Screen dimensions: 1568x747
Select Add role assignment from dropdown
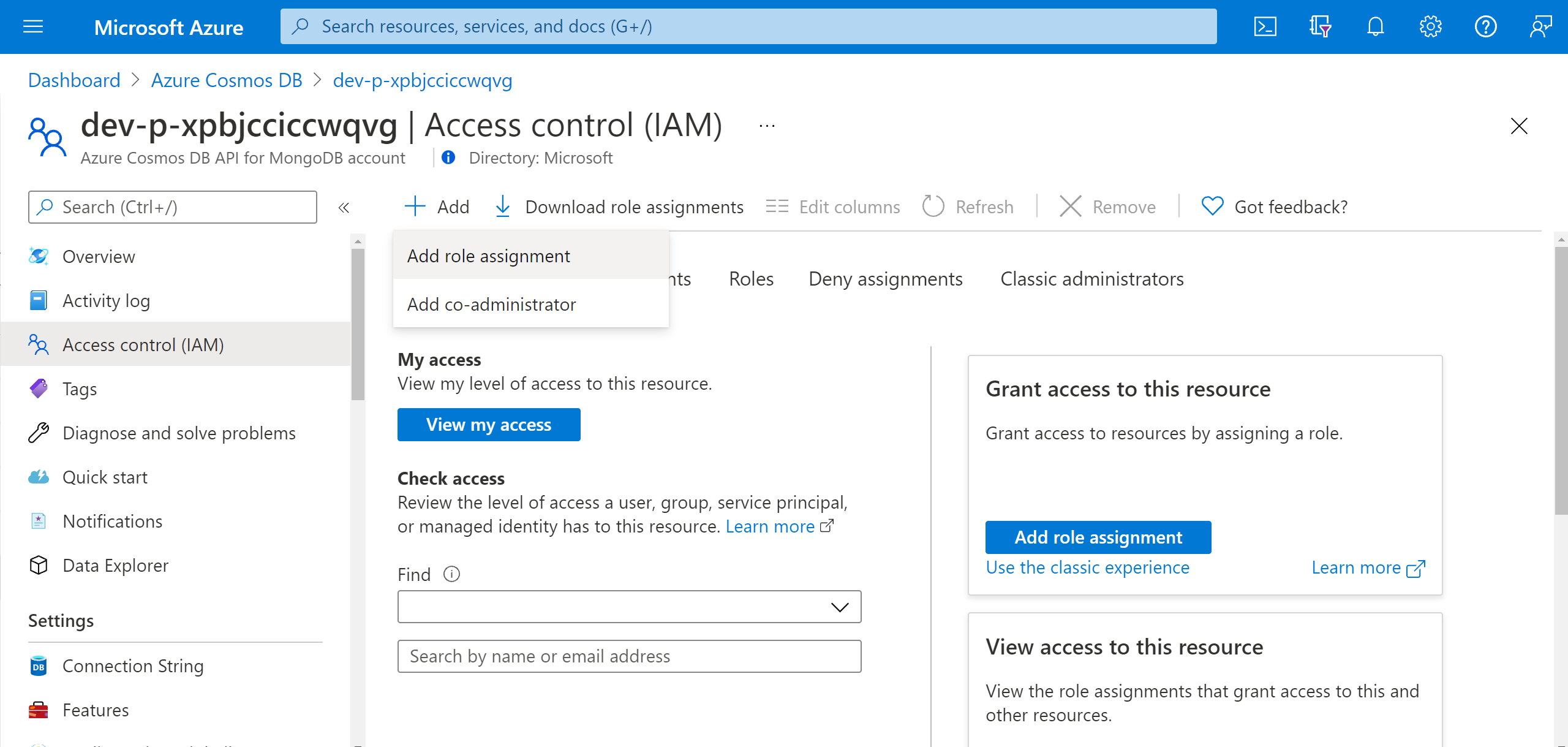click(488, 255)
